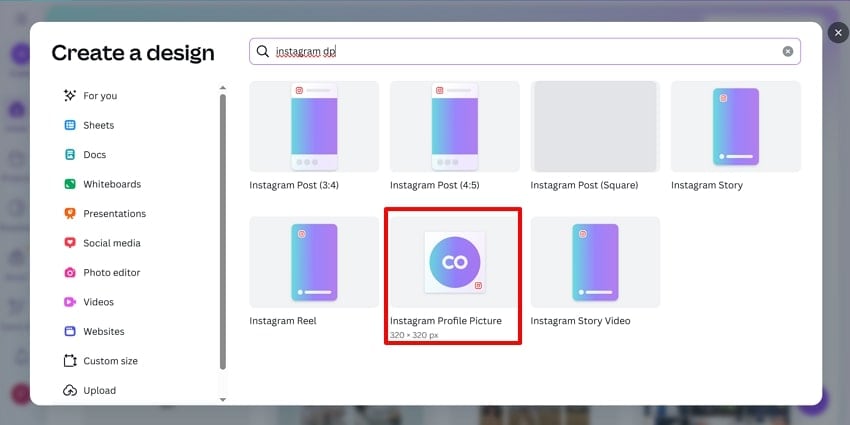Click the Docs page icon
This screenshot has width=850, height=425.
coord(70,154)
